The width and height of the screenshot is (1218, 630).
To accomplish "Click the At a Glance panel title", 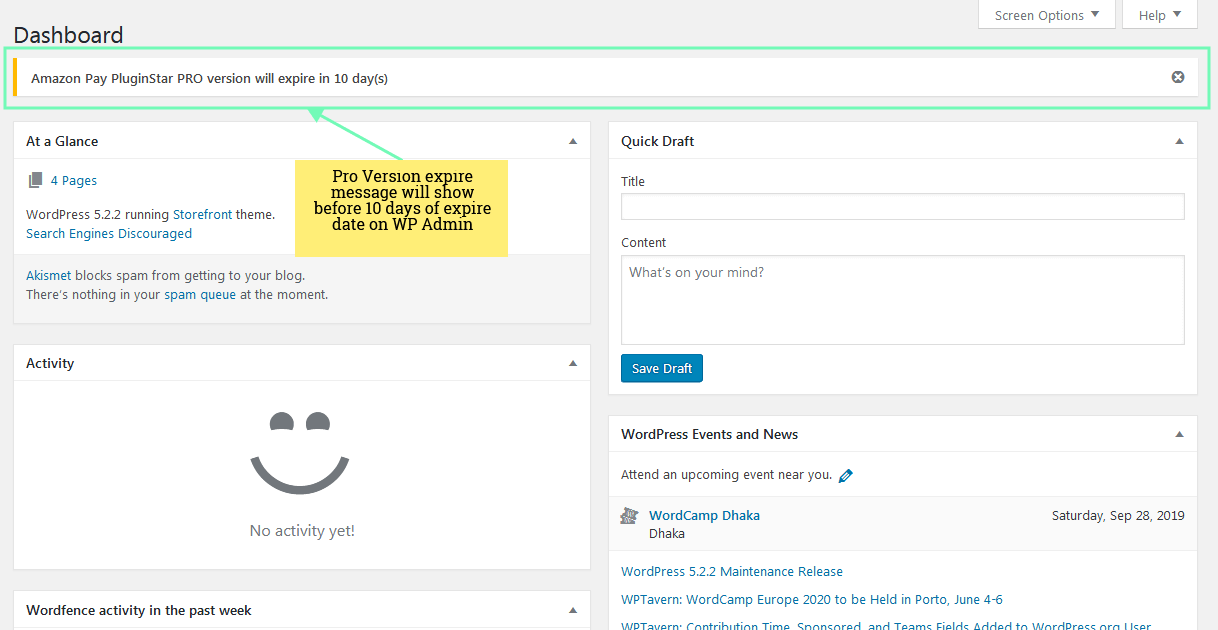I will [x=62, y=142].
